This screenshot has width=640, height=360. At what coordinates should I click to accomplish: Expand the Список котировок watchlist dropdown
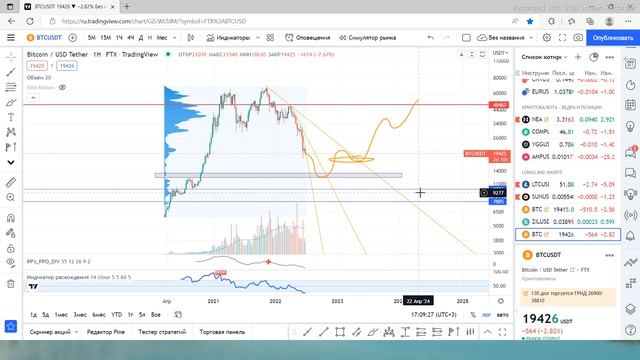pyautogui.click(x=544, y=57)
